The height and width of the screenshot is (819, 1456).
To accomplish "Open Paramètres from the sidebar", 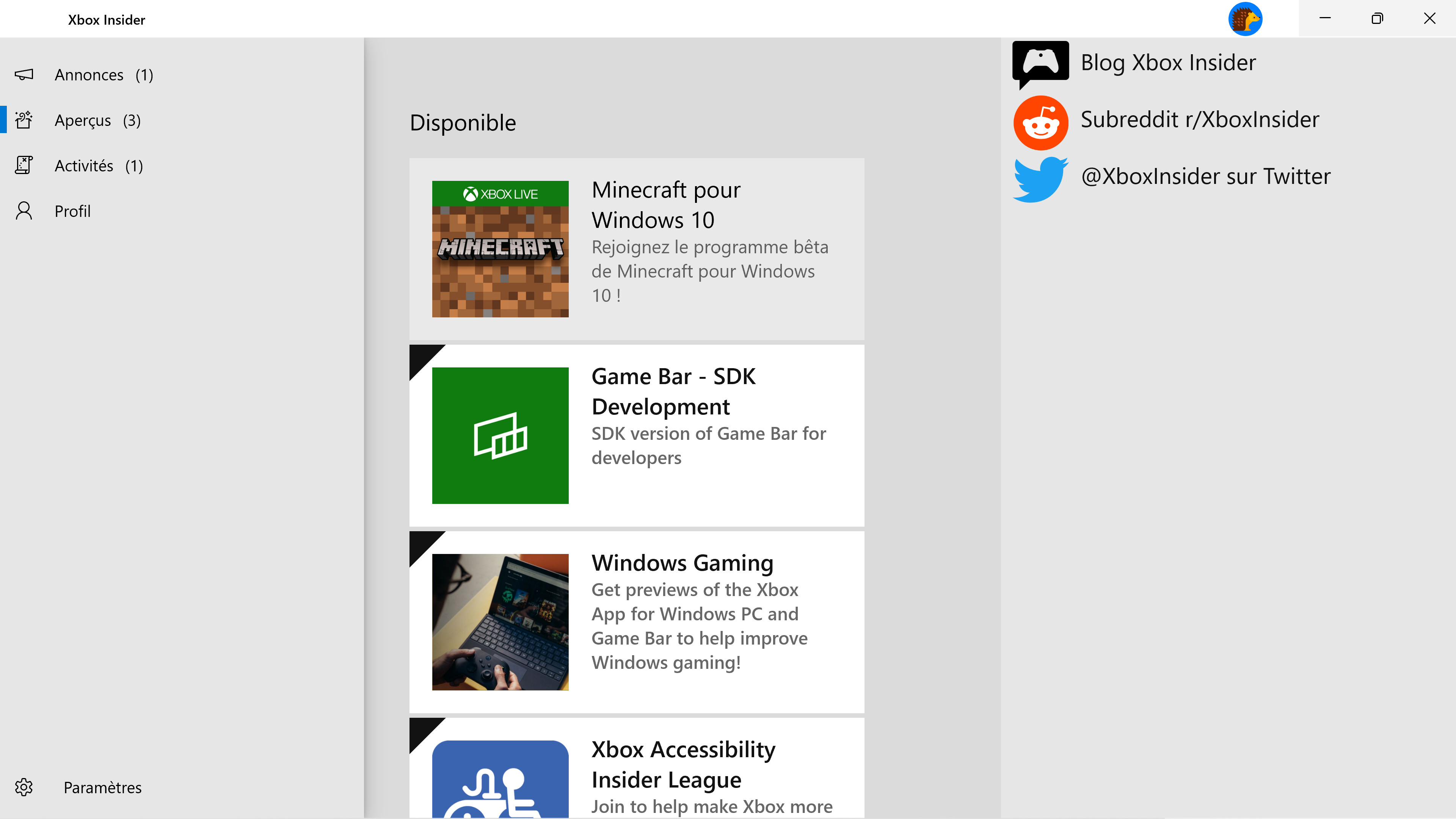I will pyautogui.click(x=102, y=788).
